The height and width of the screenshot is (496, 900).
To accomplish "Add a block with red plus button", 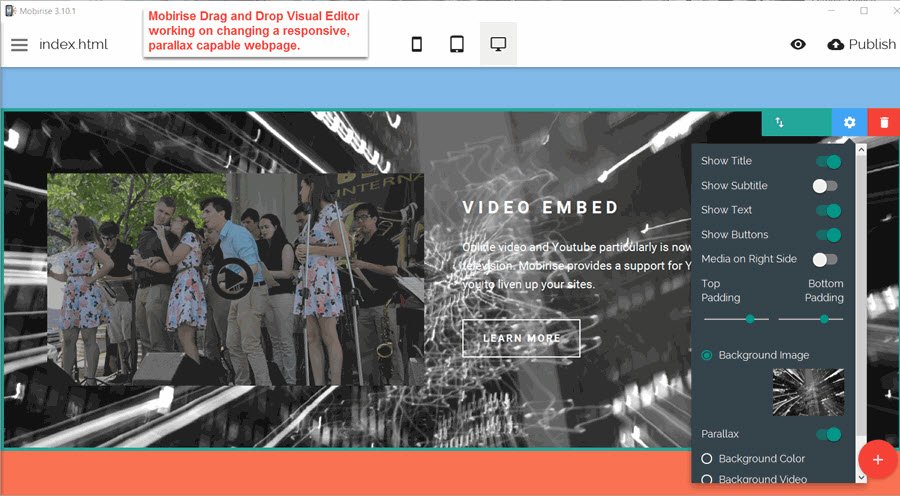I will pyautogui.click(x=878, y=459).
